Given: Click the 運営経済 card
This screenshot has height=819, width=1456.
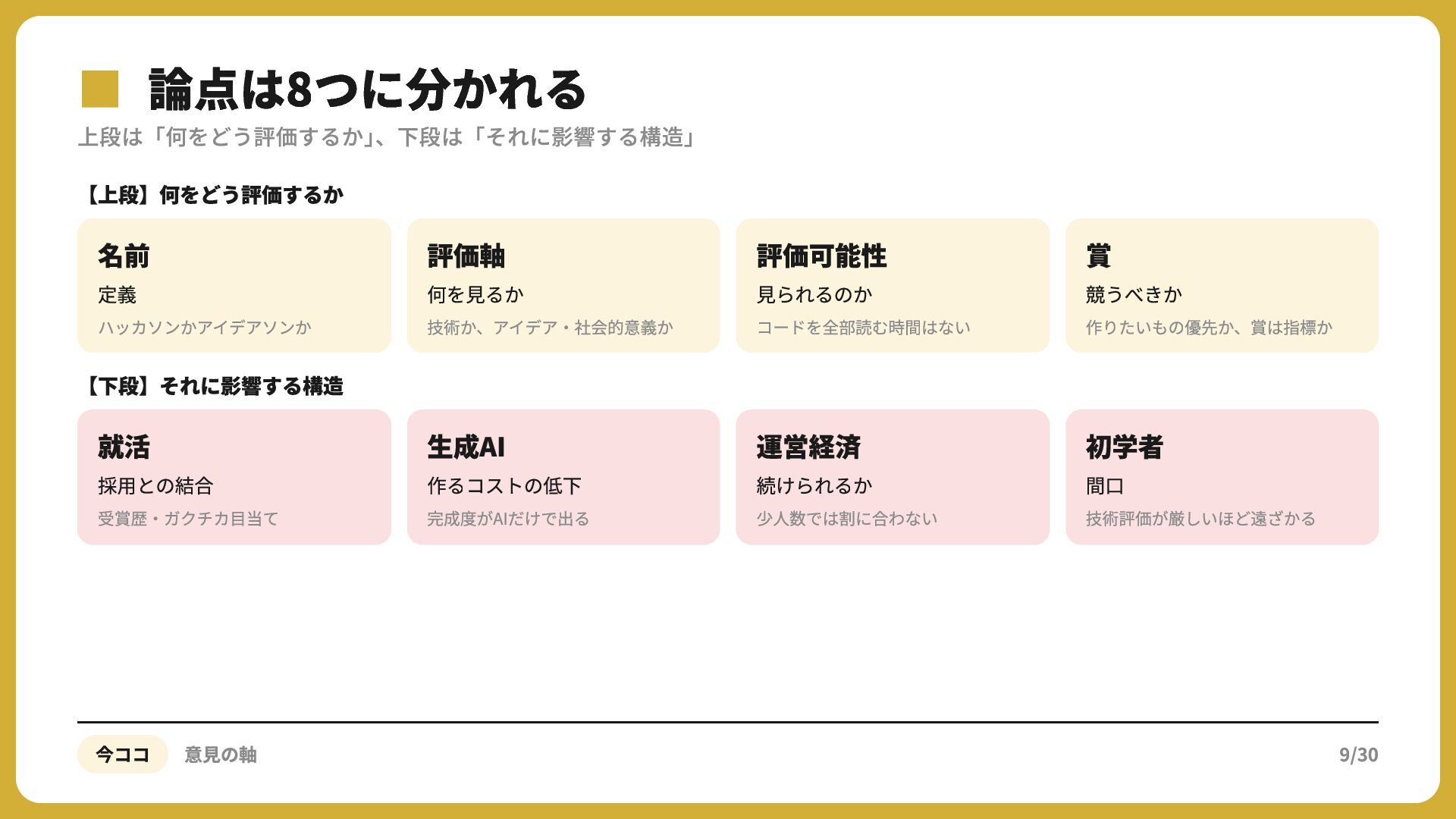Looking at the screenshot, I should pyautogui.click(x=893, y=477).
